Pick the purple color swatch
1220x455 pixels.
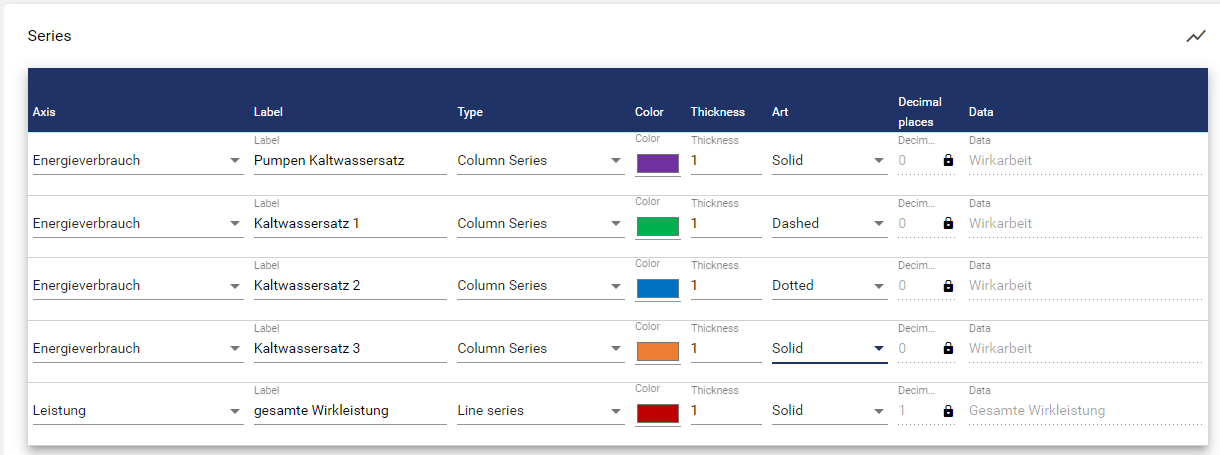click(x=657, y=164)
